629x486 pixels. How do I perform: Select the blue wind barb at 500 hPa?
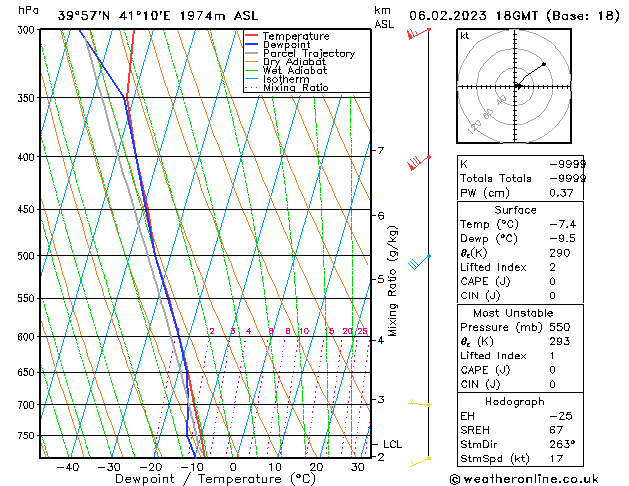coord(417,261)
